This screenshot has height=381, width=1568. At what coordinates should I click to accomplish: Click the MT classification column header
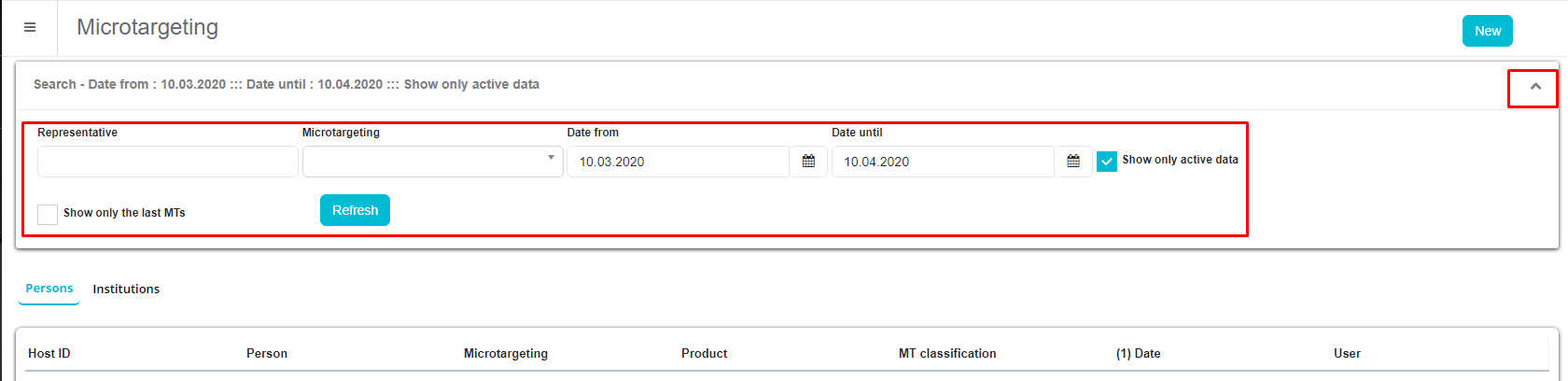pos(947,354)
